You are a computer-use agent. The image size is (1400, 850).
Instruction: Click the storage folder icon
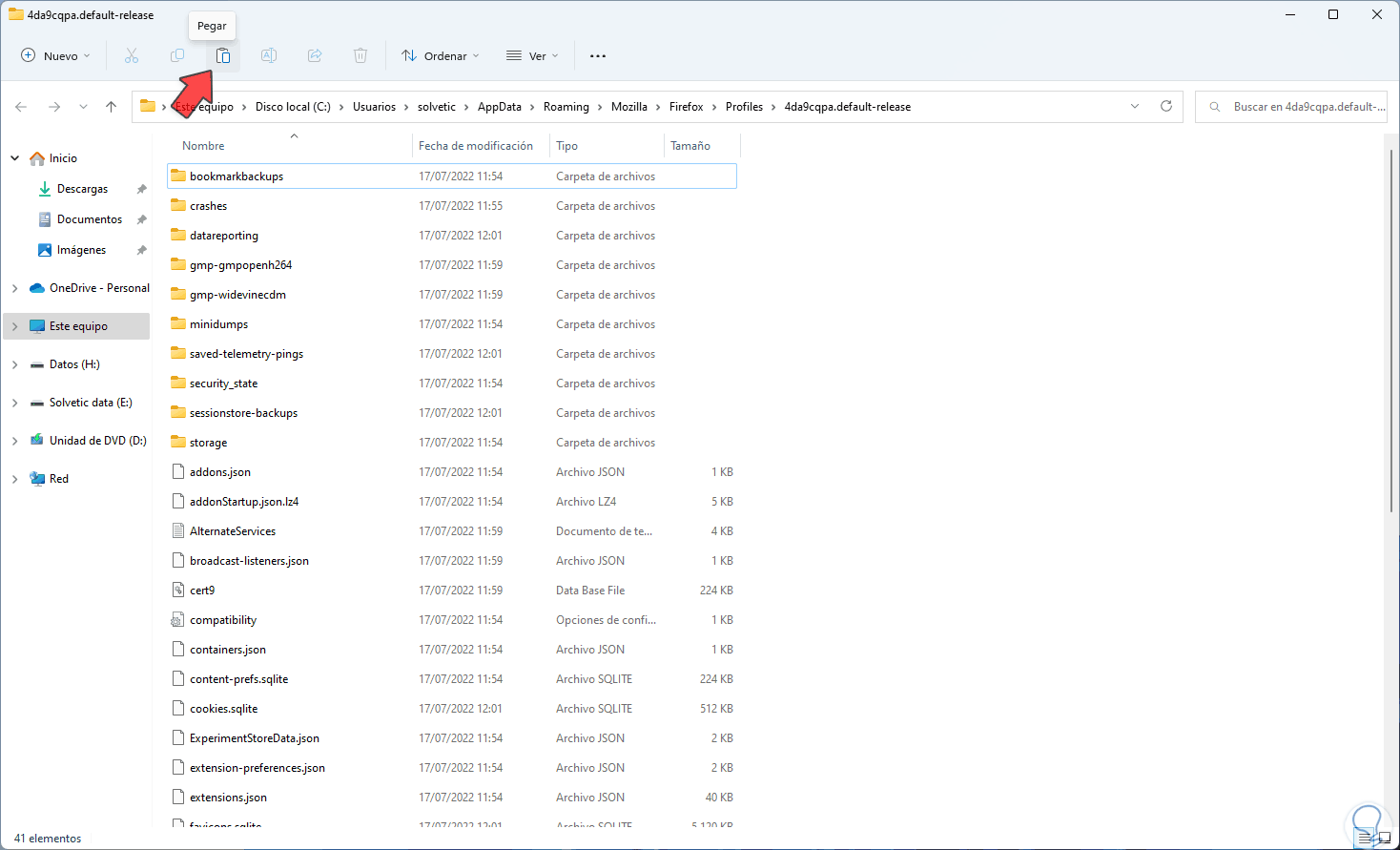(x=178, y=442)
